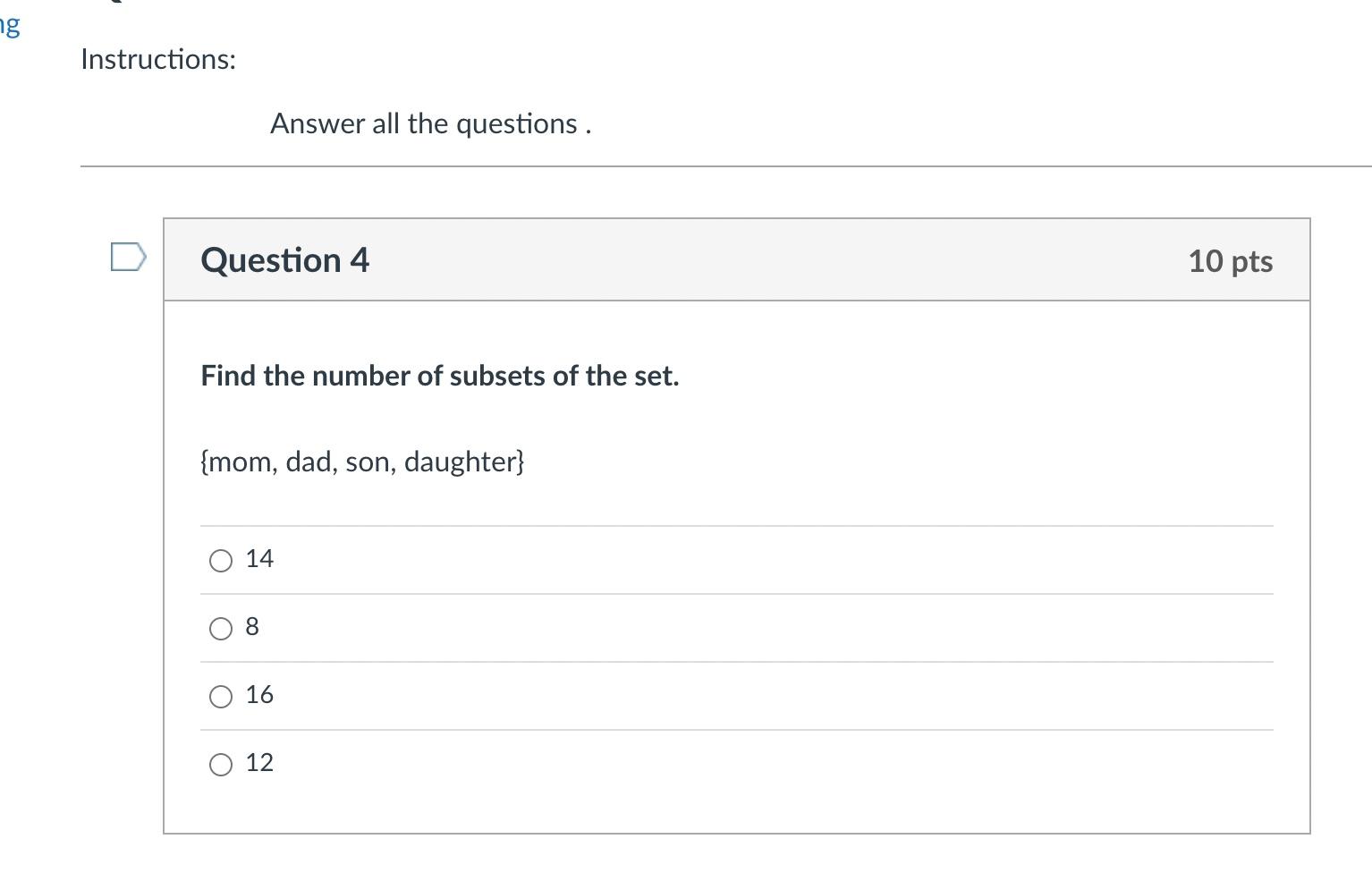
Task: Click the "Instructions:" label
Action: (158, 59)
